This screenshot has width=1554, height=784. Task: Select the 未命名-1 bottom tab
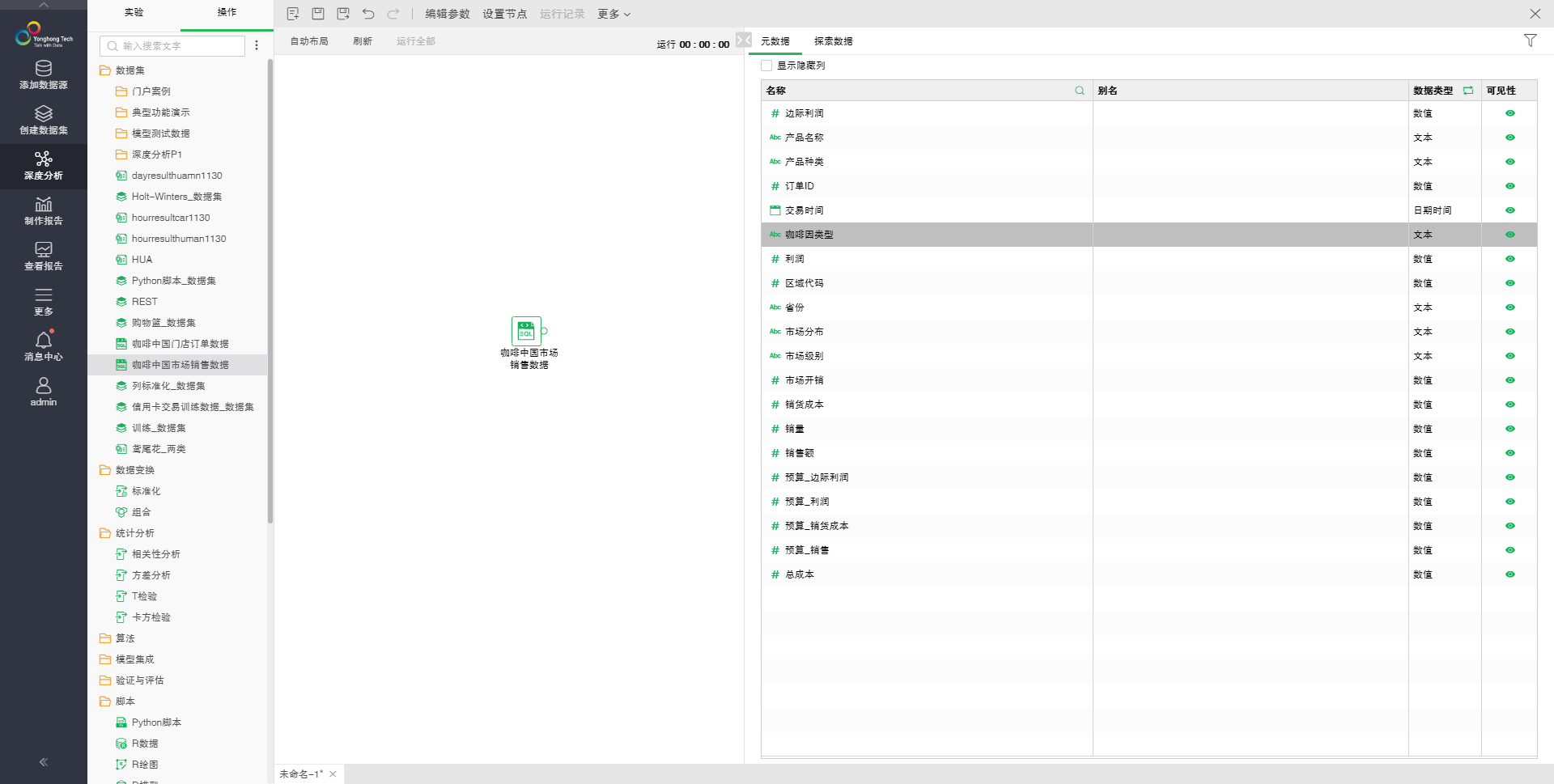point(300,774)
